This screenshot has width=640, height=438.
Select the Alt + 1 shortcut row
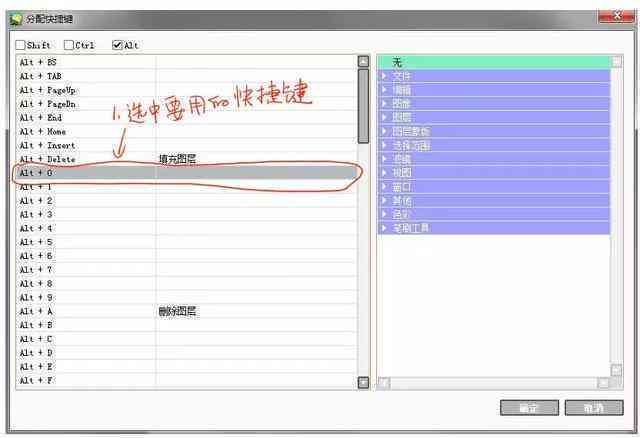pyautogui.click(x=187, y=187)
